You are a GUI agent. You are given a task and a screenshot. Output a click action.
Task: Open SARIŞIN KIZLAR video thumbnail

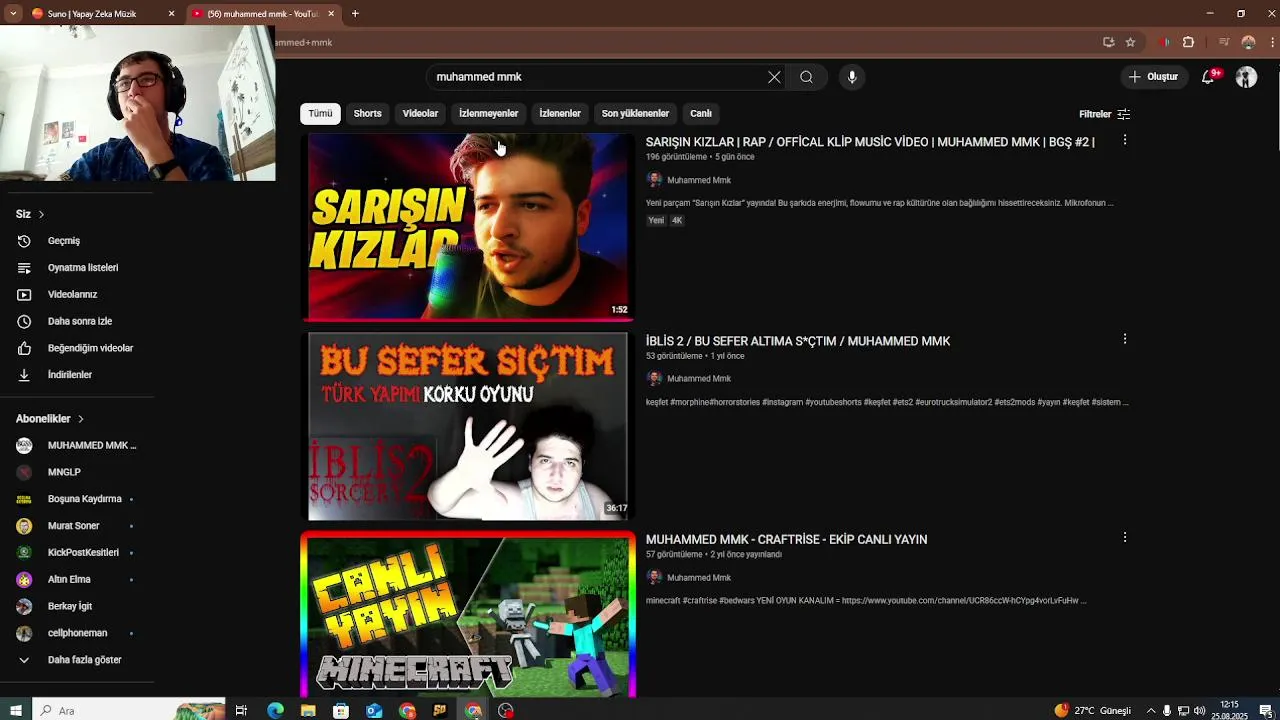468,226
